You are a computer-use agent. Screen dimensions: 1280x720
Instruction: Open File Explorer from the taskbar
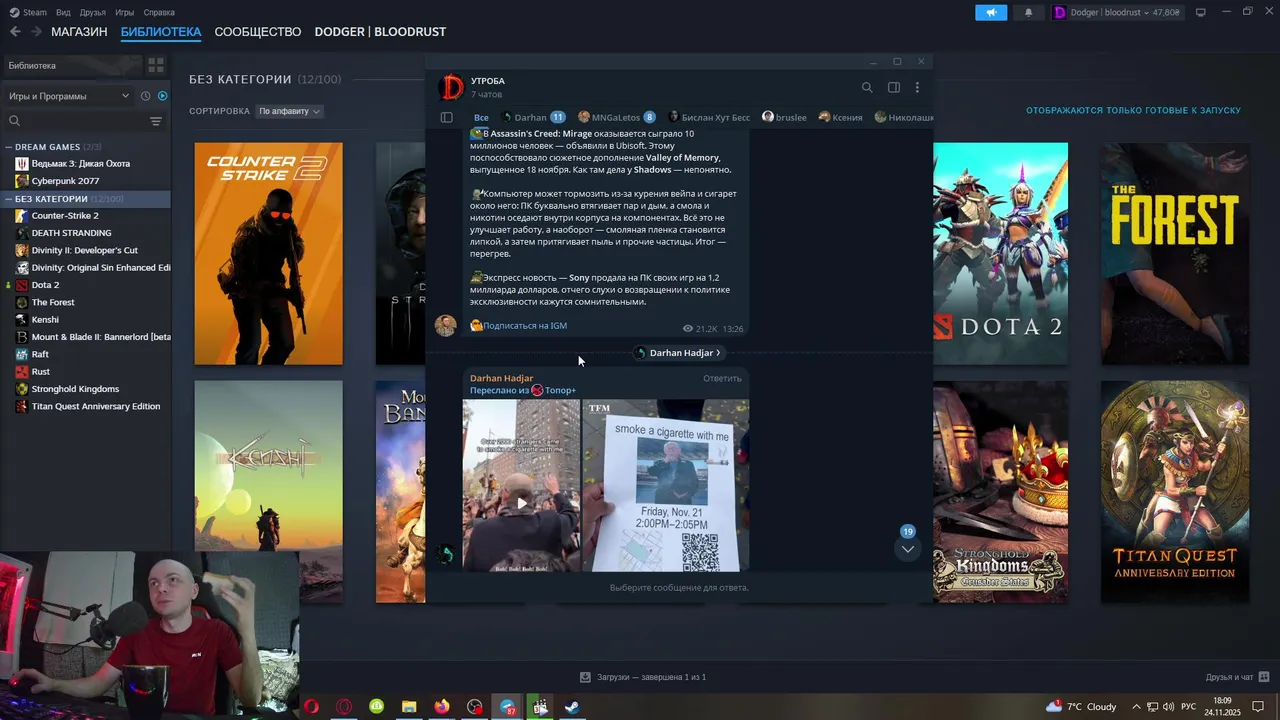coord(409,707)
